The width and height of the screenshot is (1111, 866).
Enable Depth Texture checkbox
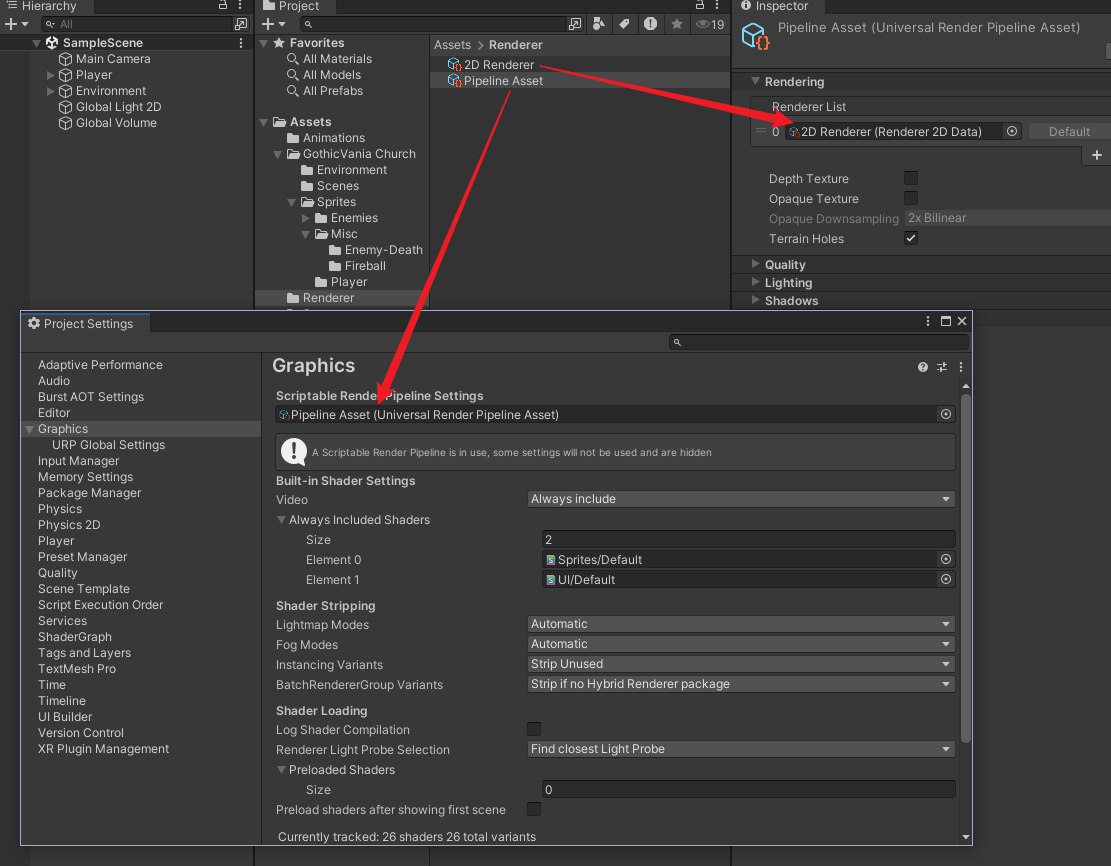[x=911, y=178]
